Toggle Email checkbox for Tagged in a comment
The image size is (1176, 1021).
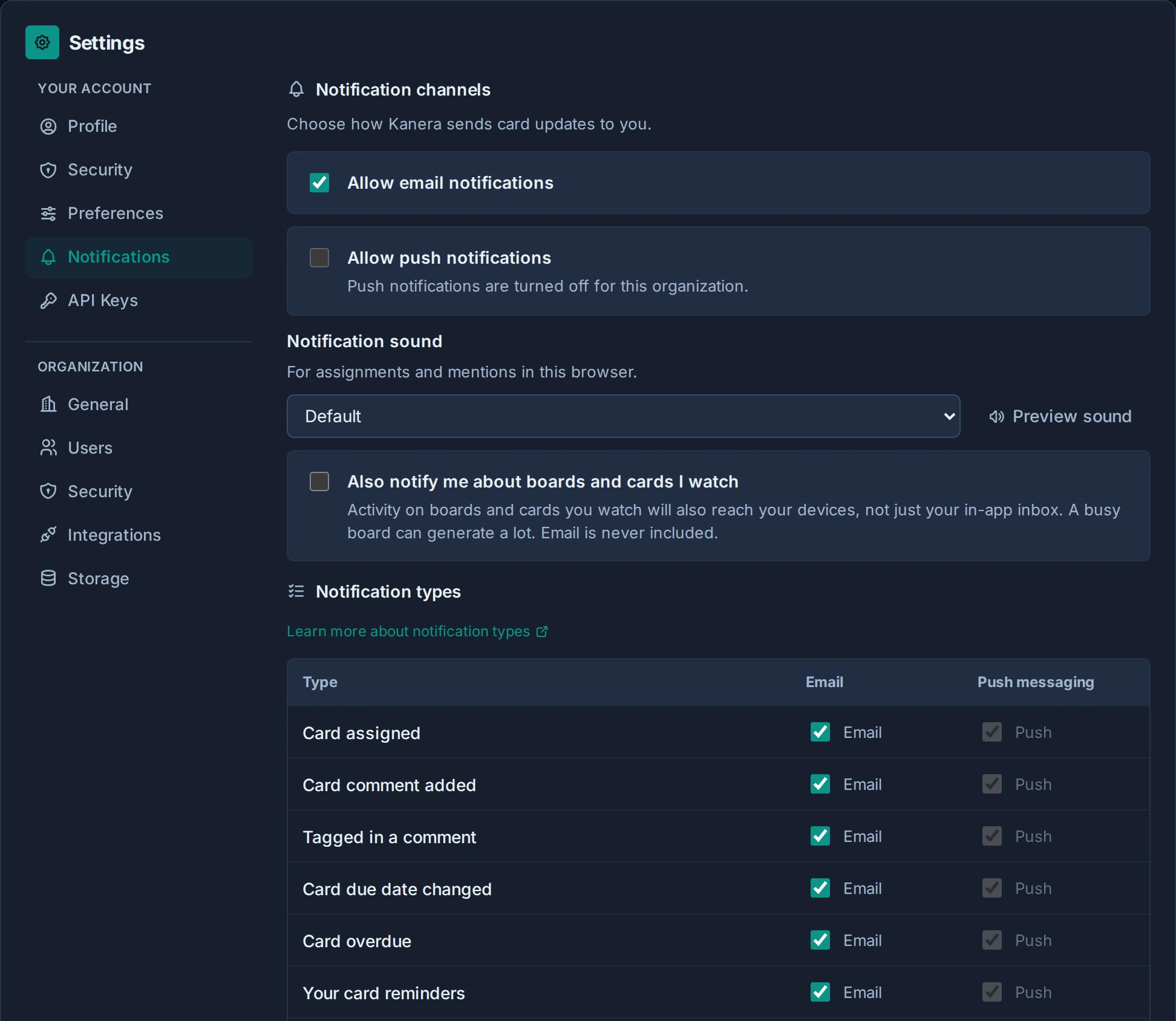pos(820,836)
